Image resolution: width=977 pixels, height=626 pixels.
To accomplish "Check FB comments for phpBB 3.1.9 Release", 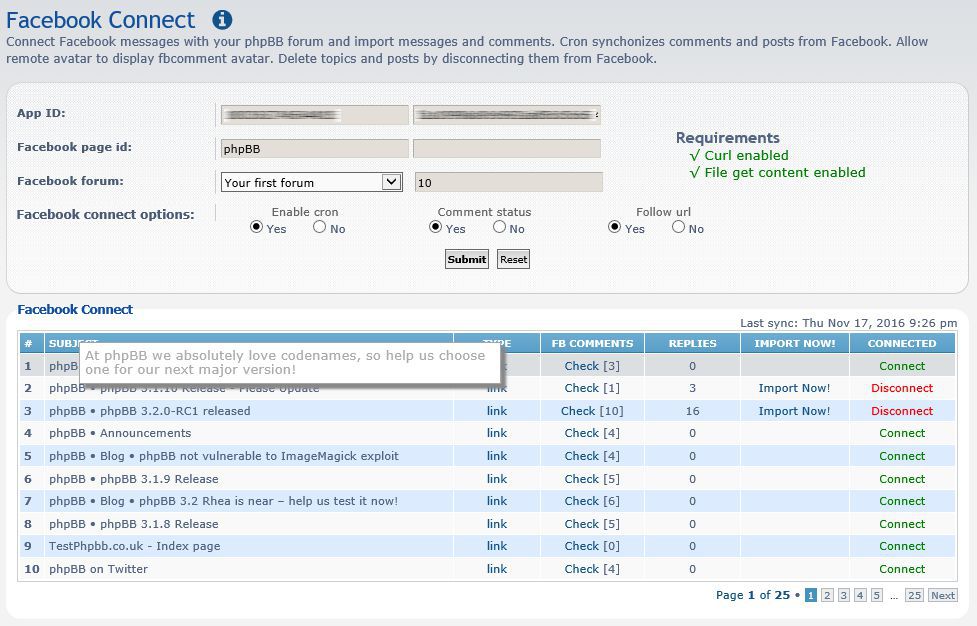I will point(591,479).
